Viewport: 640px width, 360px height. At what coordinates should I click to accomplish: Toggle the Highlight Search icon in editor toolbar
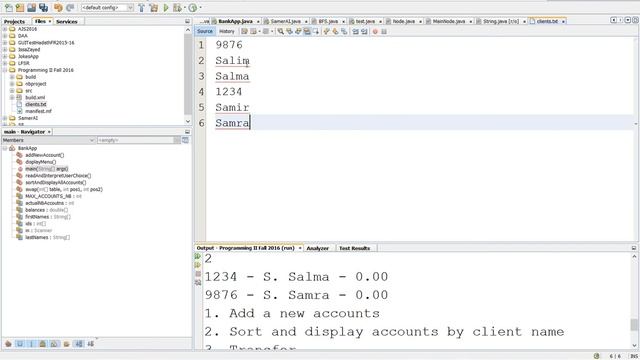pos(307,31)
